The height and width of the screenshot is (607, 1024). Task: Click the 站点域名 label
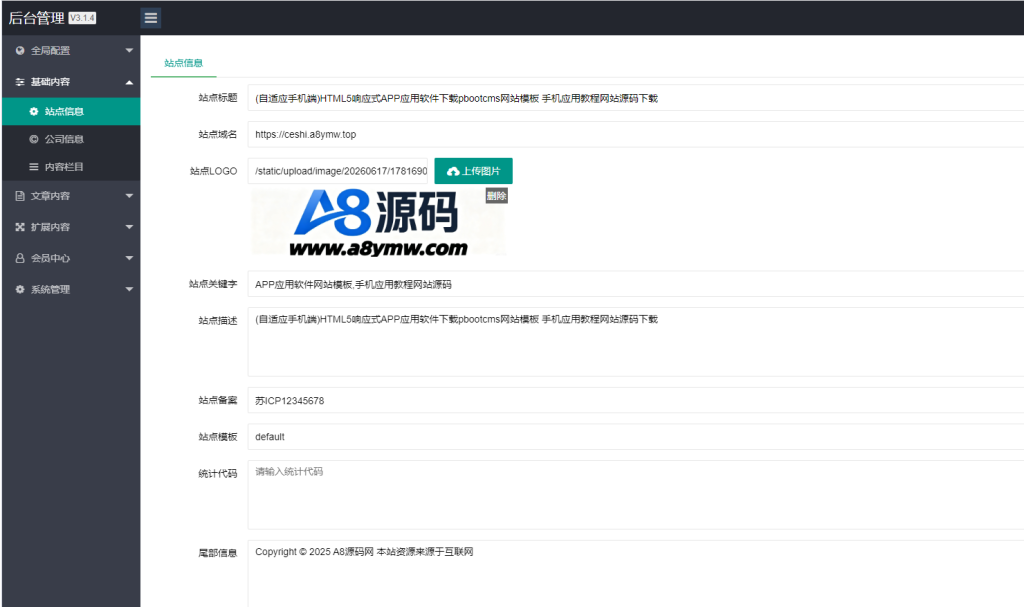[218, 135]
